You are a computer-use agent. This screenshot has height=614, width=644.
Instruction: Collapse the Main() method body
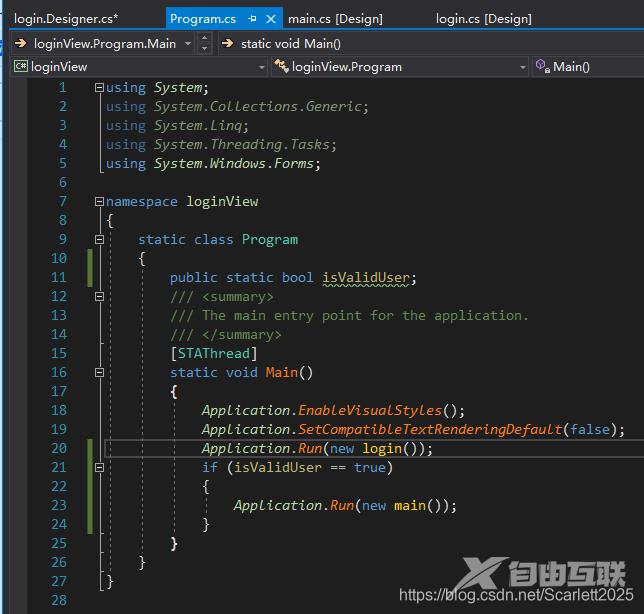99,372
